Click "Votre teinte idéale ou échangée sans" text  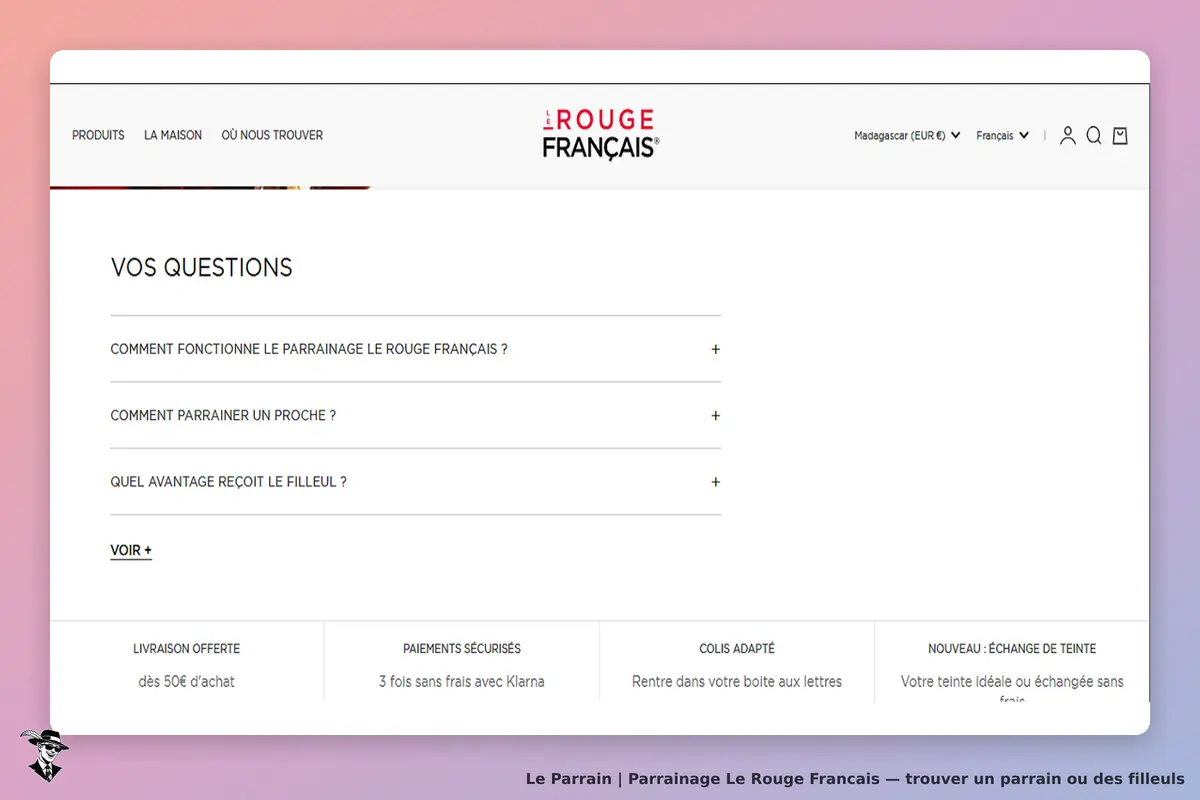[x=1012, y=682]
